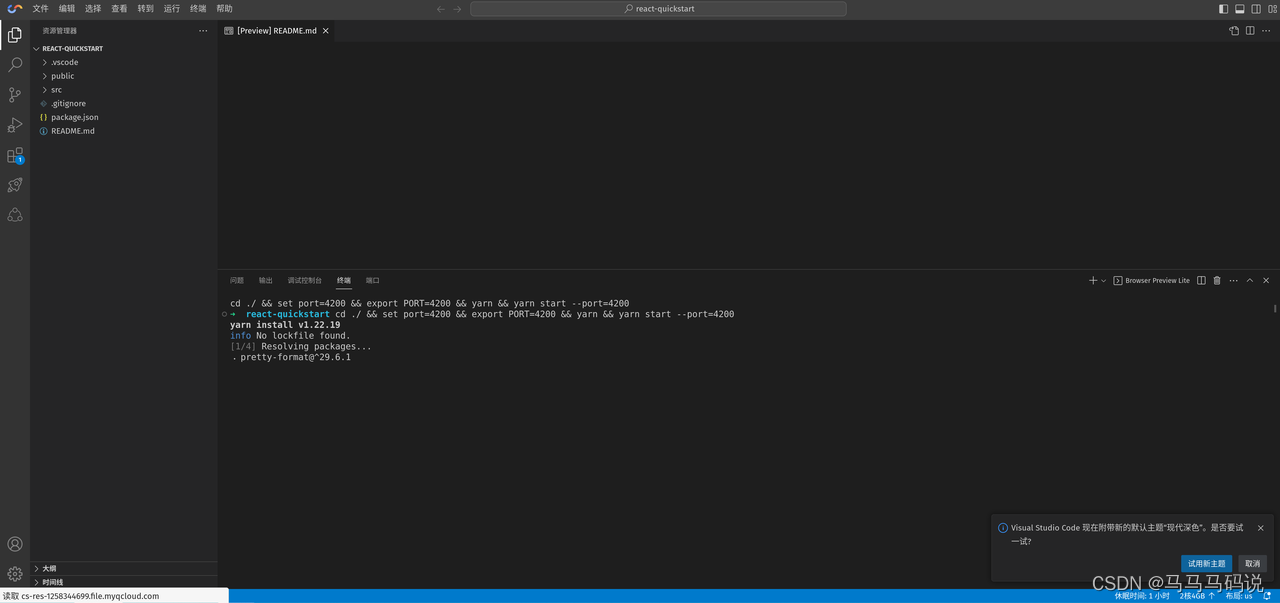The height and width of the screenshot is (603, 1280).
Task: Split the editor to the right
Action: pyautogui.click(x=1250, y=31)
